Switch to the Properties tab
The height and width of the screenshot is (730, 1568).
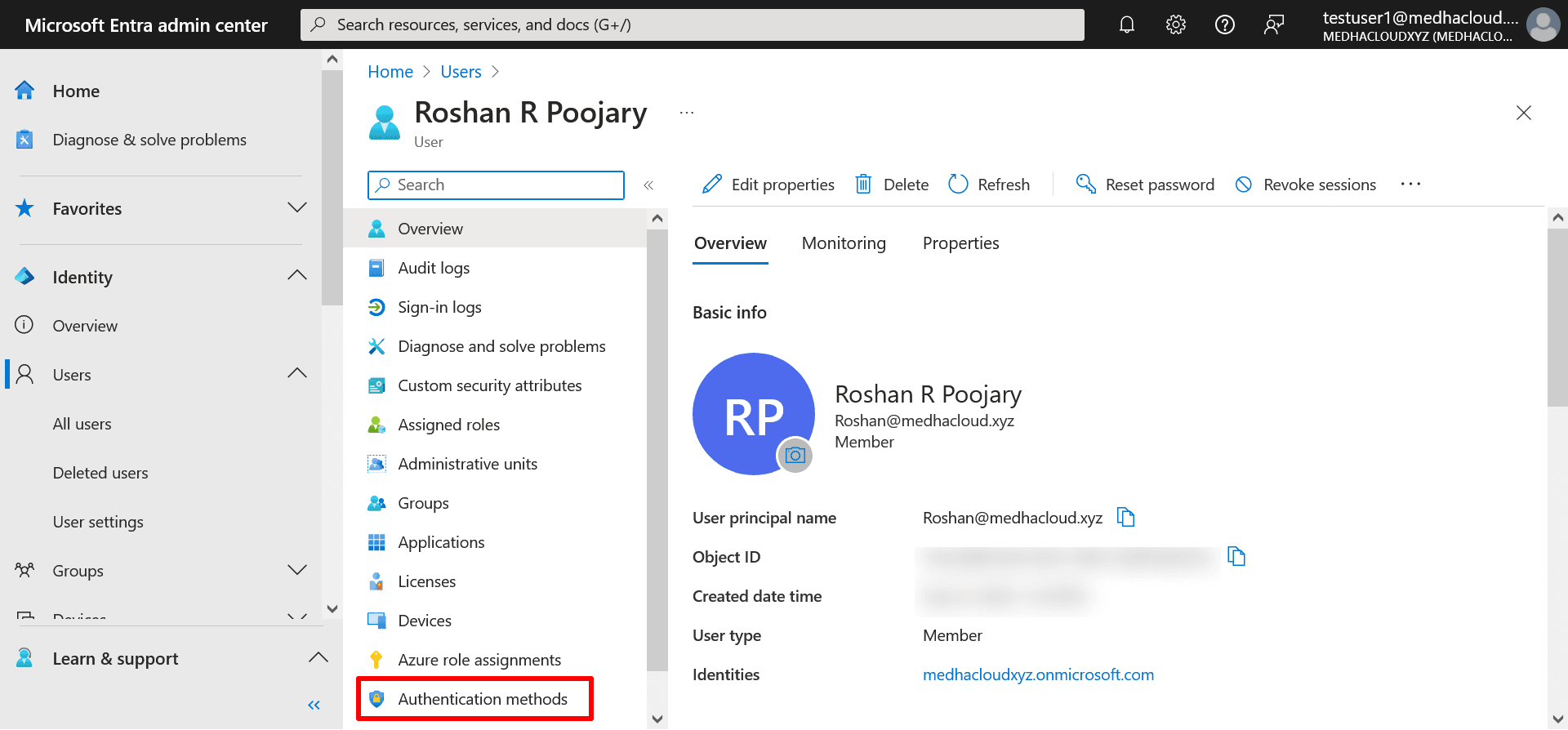coord(960,243)
